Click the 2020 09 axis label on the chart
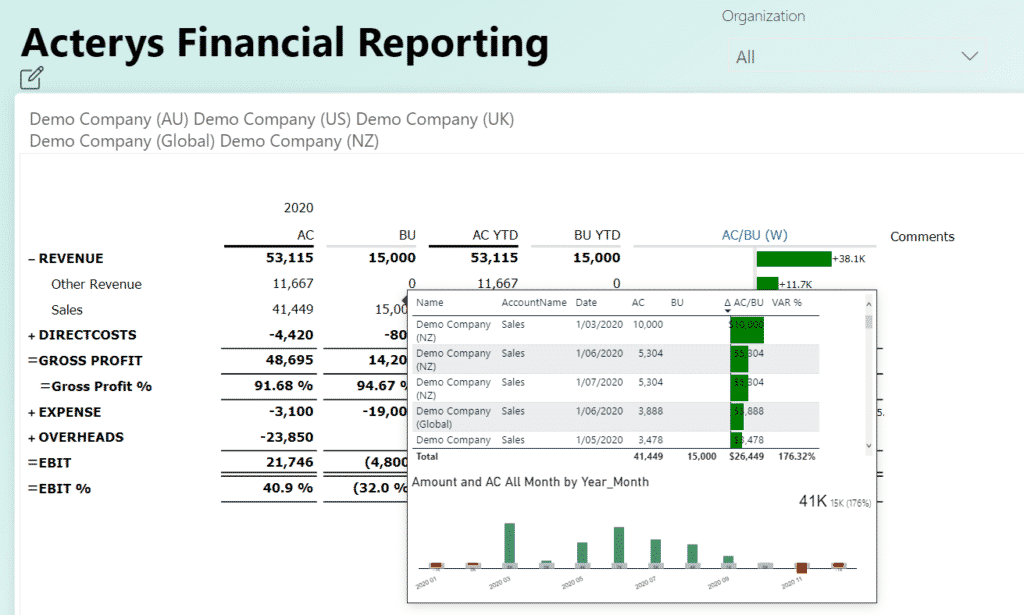Screen dimensions: 1024x615 pyautogui.click(x=718, y=582)
